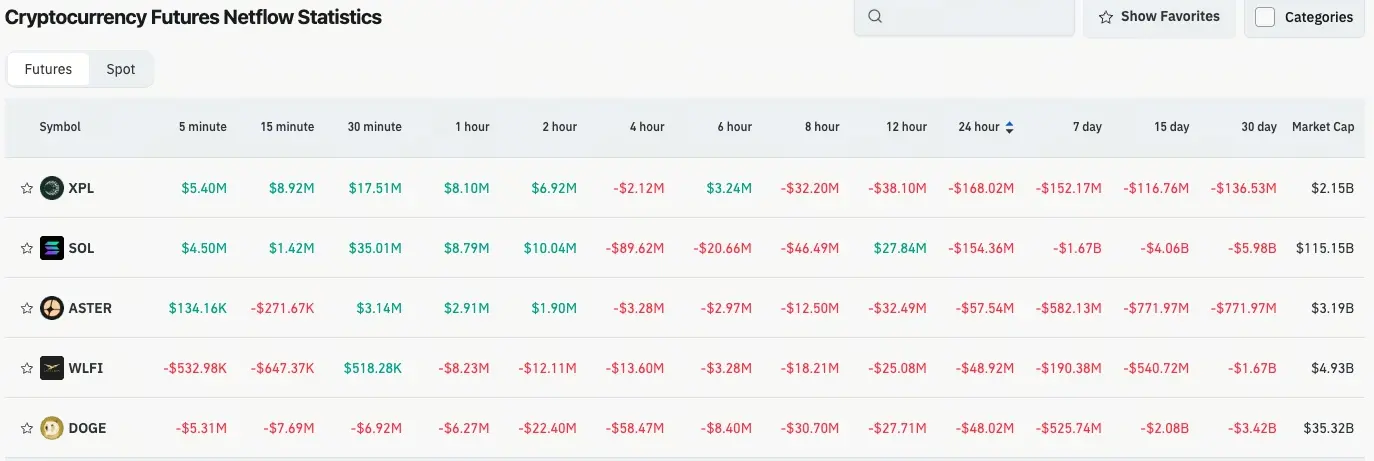Image resolution: width=1374 pixels, height=461 pixels.
Task: Open the XPL coin logo
Action: pos(52,188)
